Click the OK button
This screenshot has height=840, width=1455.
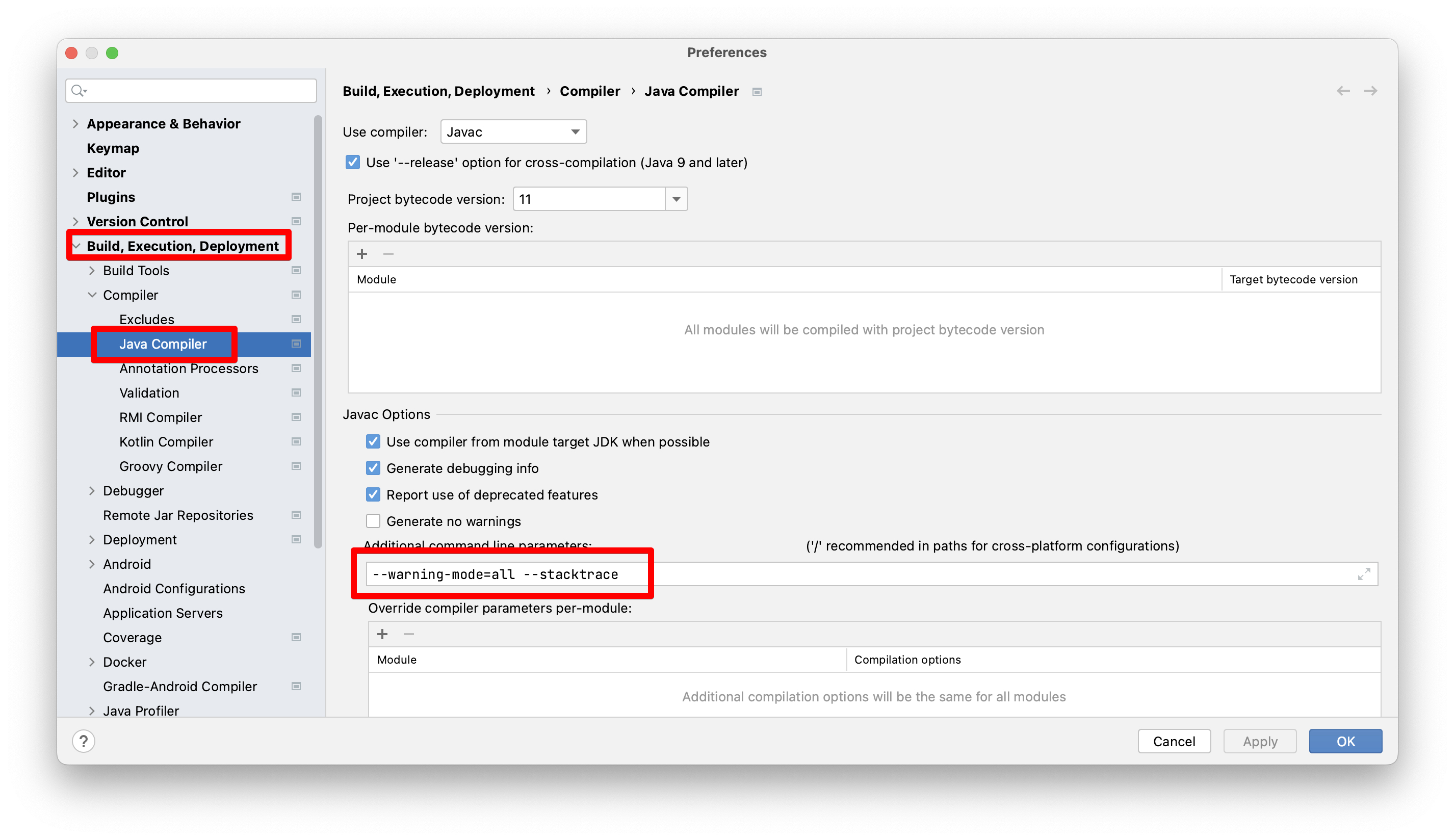coord(1345,741)
